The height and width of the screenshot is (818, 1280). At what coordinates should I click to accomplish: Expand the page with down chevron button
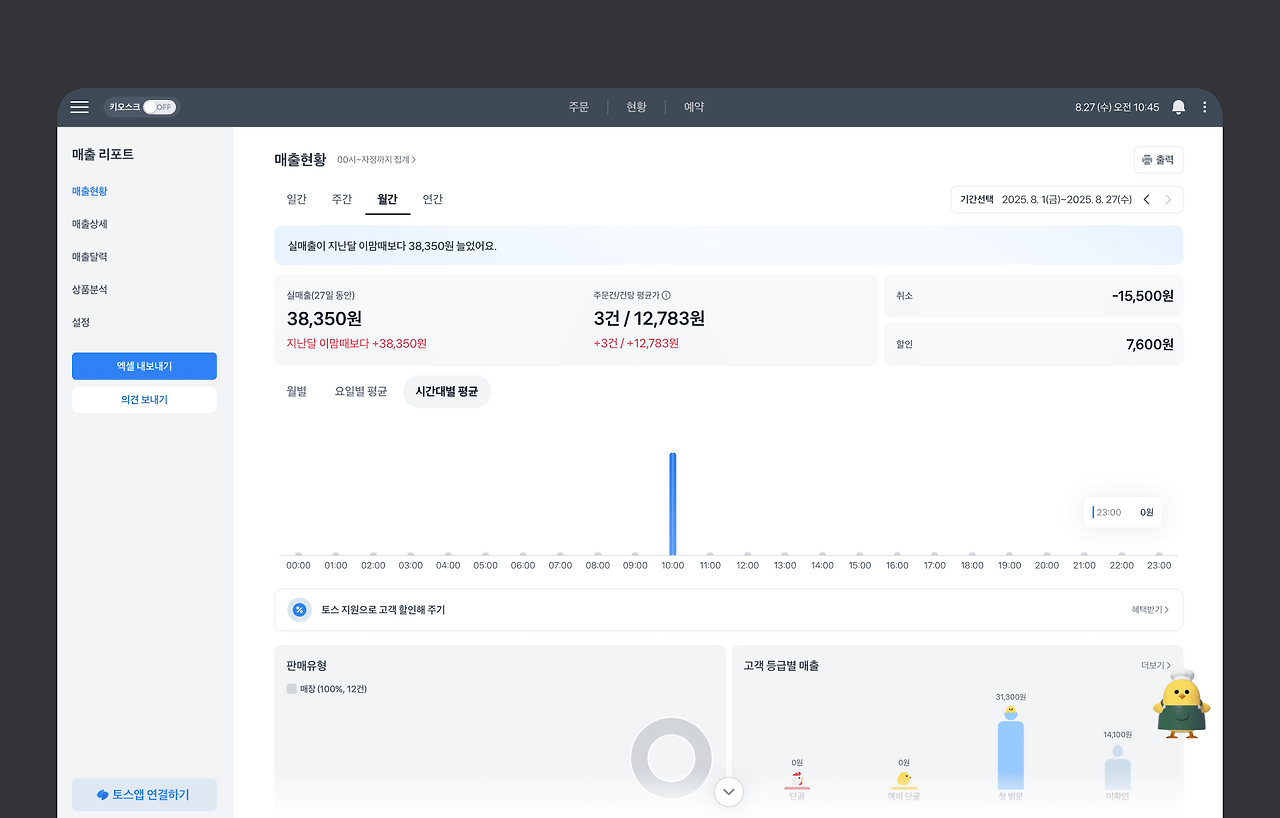point(728,792)
